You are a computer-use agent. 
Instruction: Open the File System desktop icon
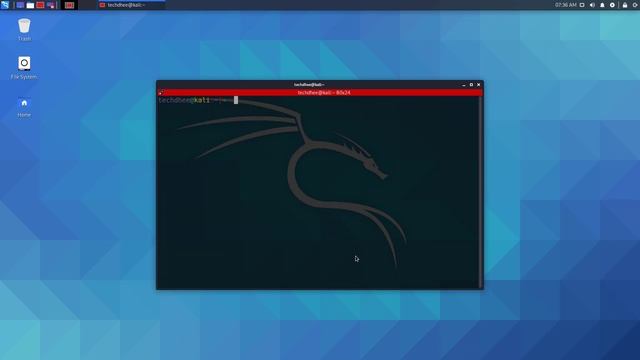24,67
